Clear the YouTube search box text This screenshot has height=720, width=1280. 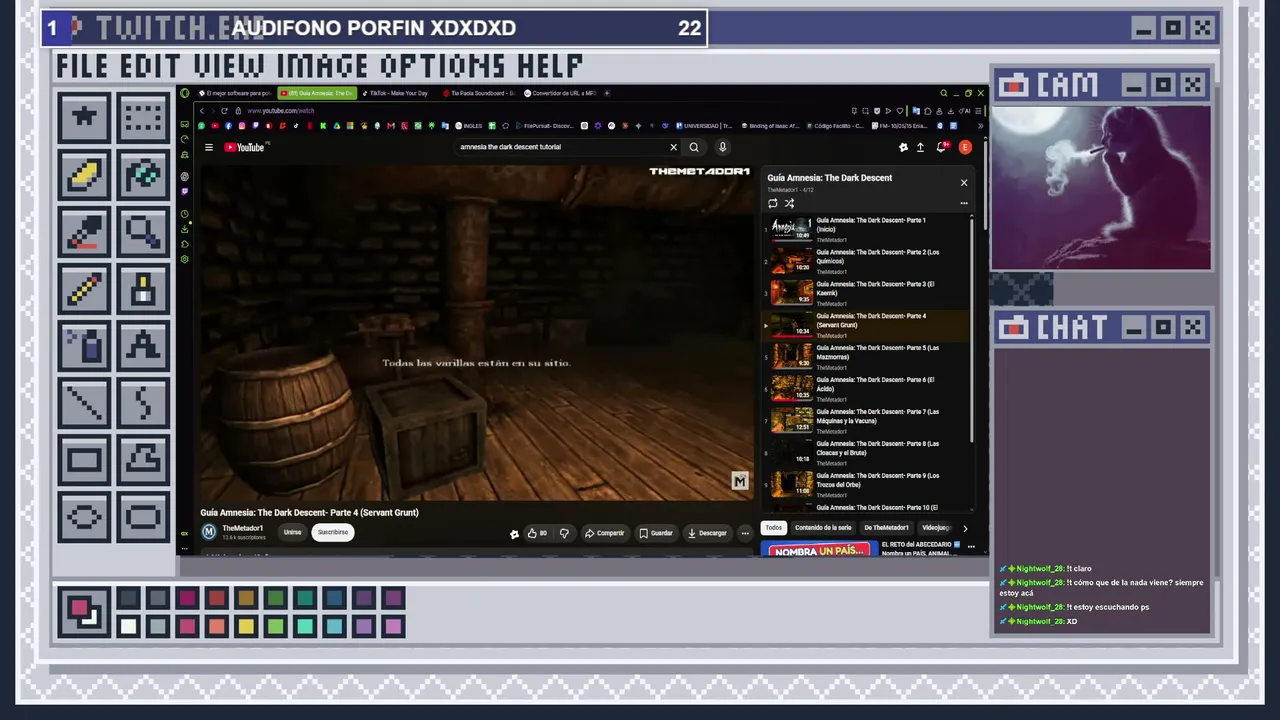[x=673, y=147]
